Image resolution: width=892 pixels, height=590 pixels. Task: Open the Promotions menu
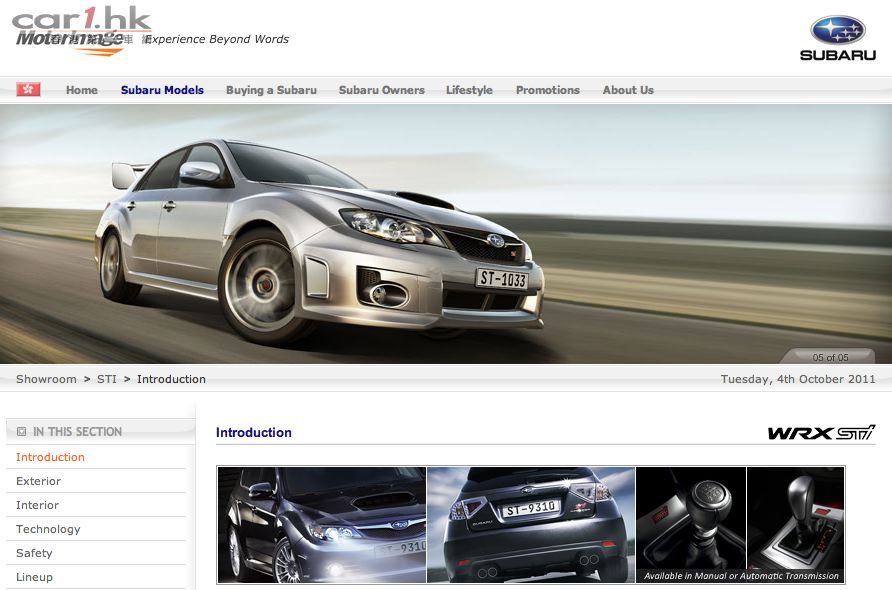(548, 90)
